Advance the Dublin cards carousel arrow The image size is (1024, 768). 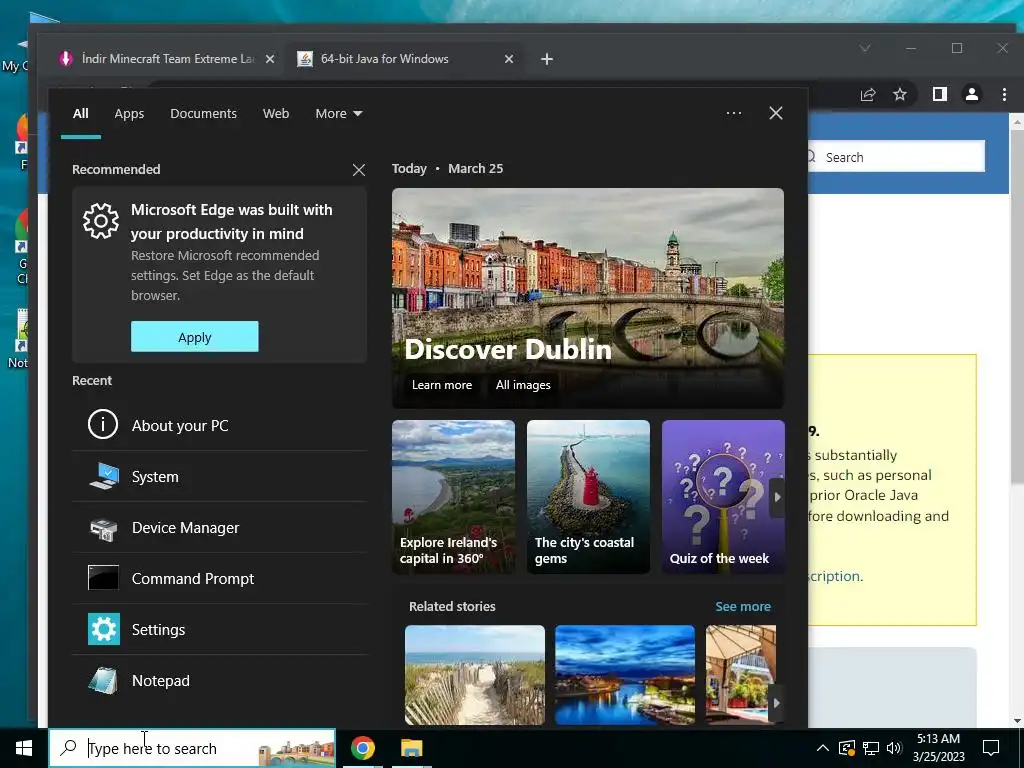click(777, 497)
